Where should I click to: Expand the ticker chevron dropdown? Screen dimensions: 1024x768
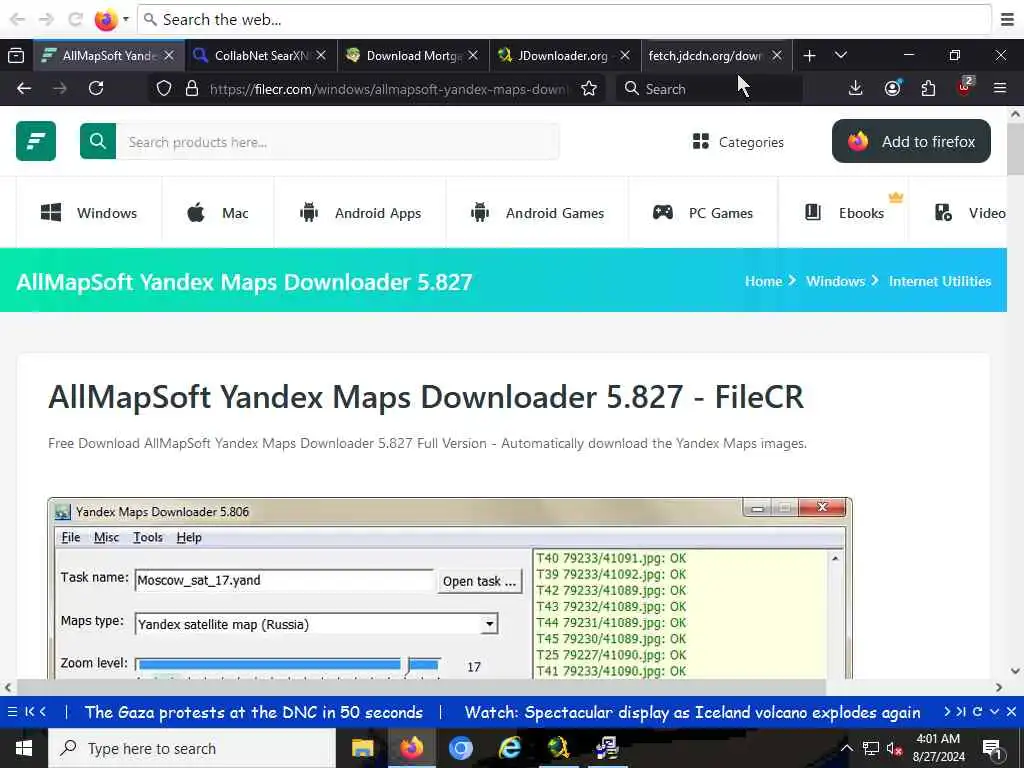[x=994, y=711]
